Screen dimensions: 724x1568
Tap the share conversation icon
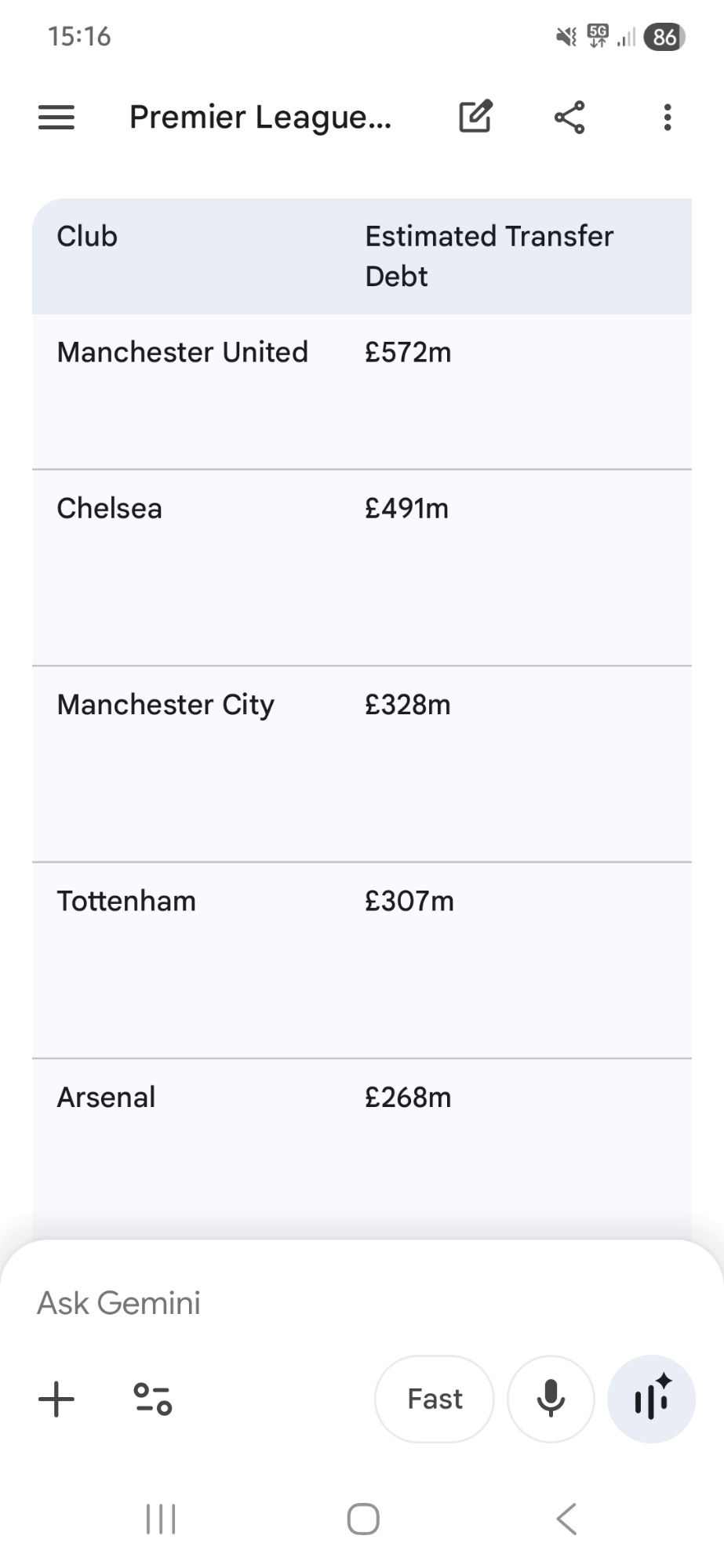coord(569,118)
